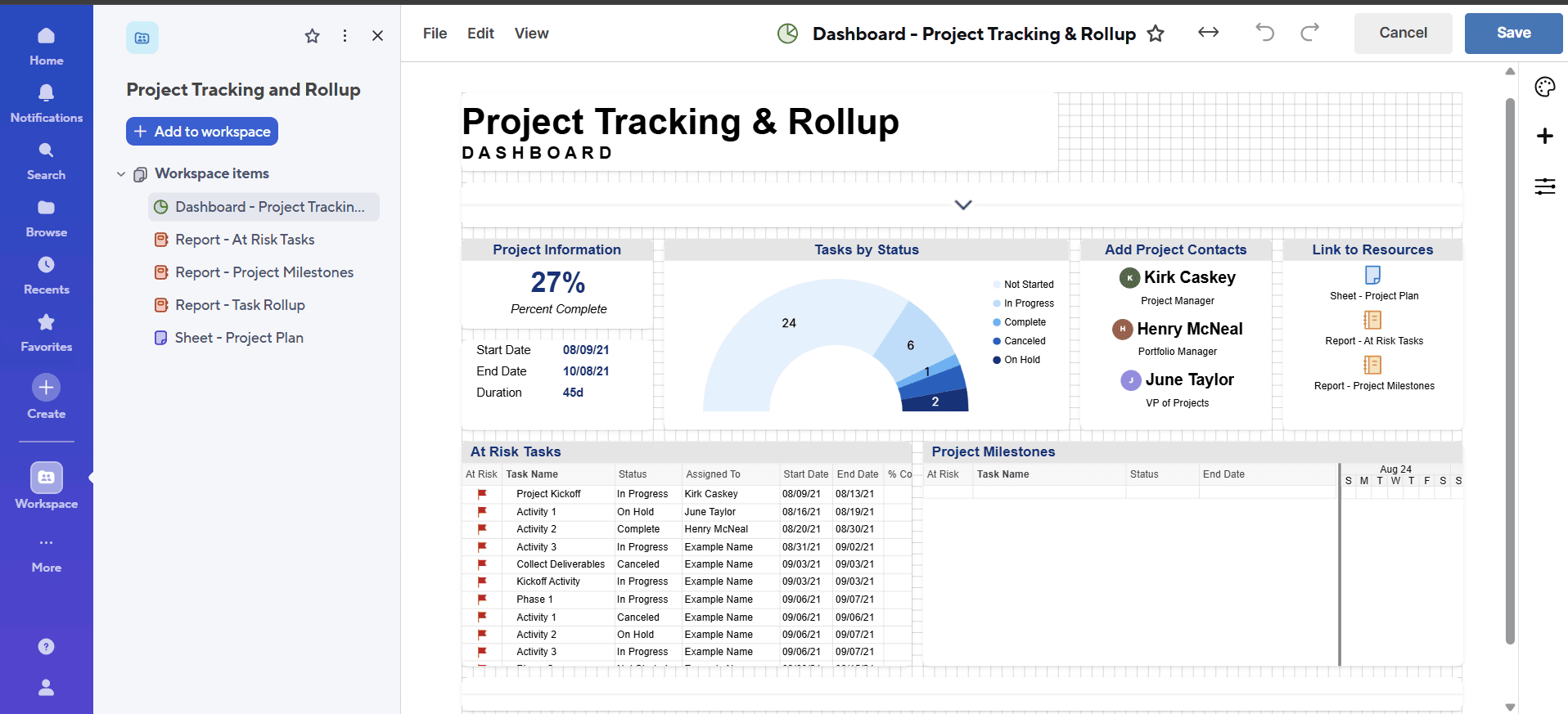The width and height of the screenshot is (1568, 714).
Task: Click Add to workspace button
Action: (202, 132)
